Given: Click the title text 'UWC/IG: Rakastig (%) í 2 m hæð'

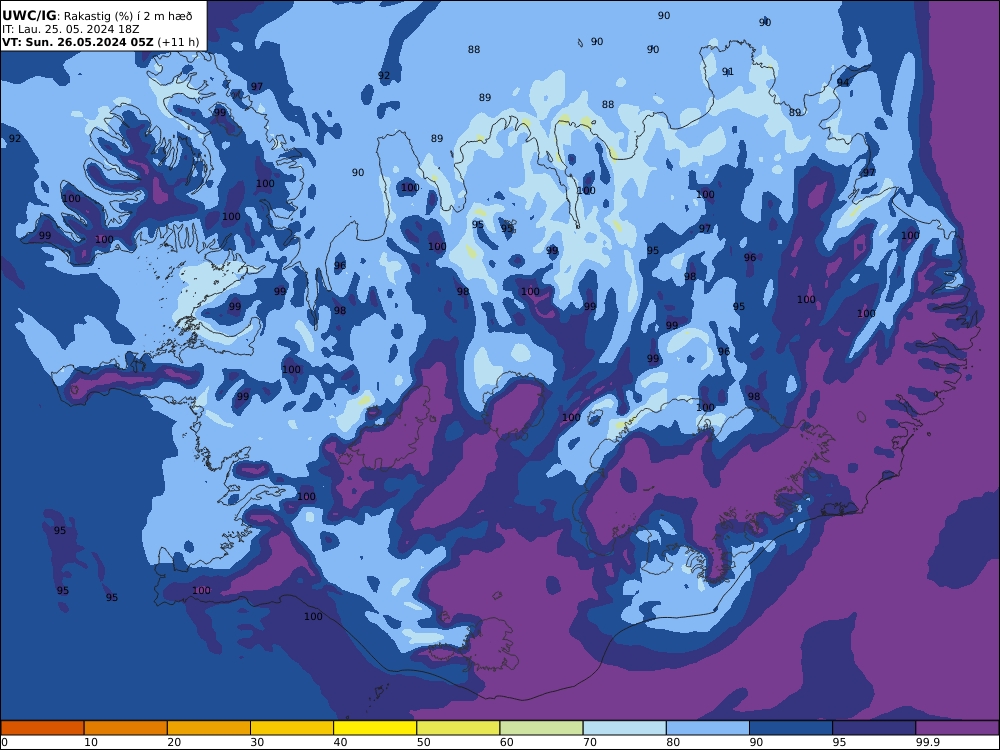Looking at the screenshot, I should point(97,16).
